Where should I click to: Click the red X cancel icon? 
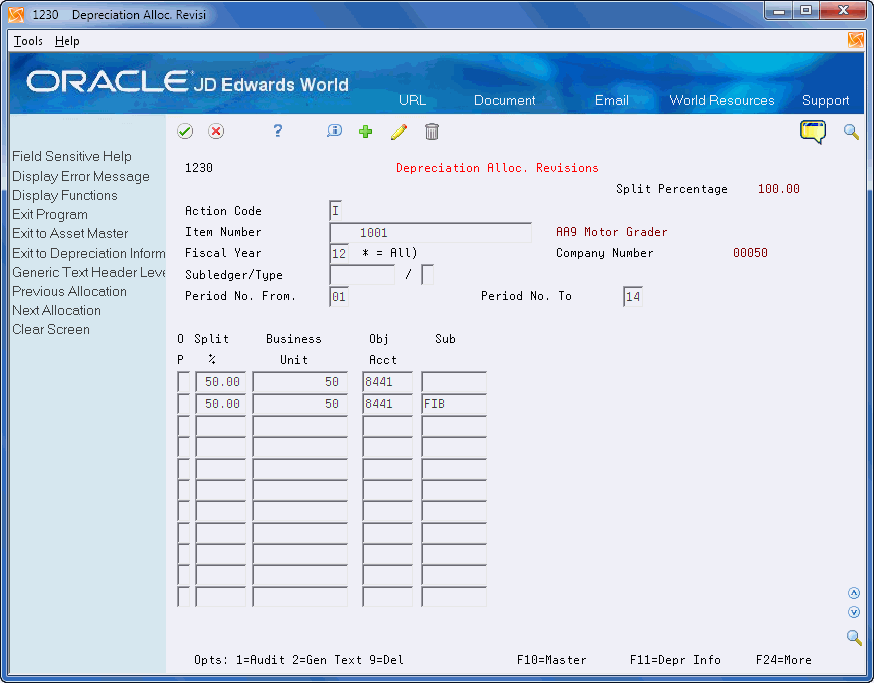216,132
